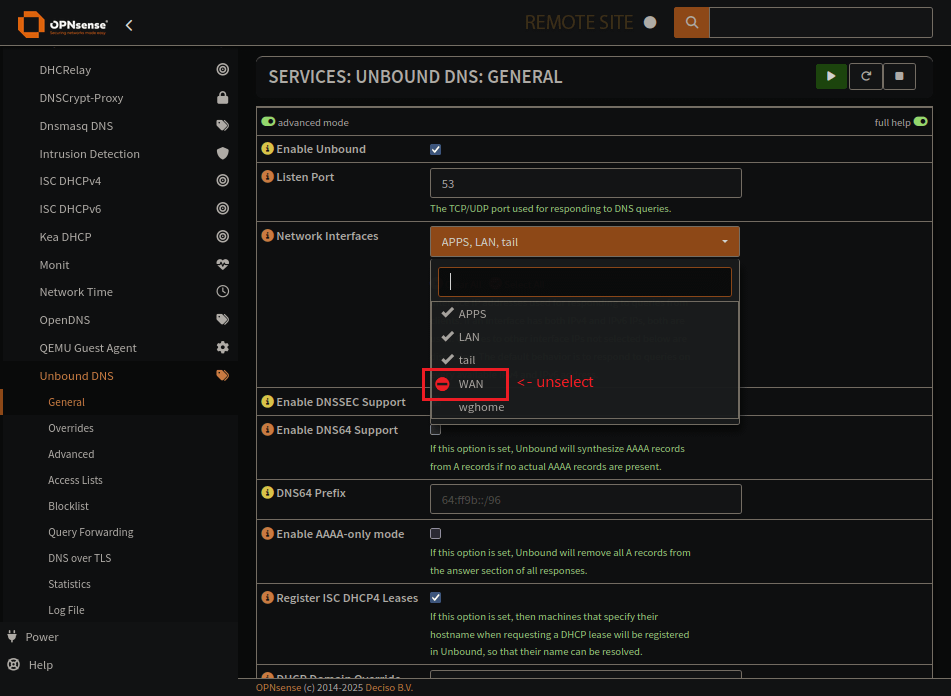
Task: Open the Blocklist page
Action: coord(69,506)
